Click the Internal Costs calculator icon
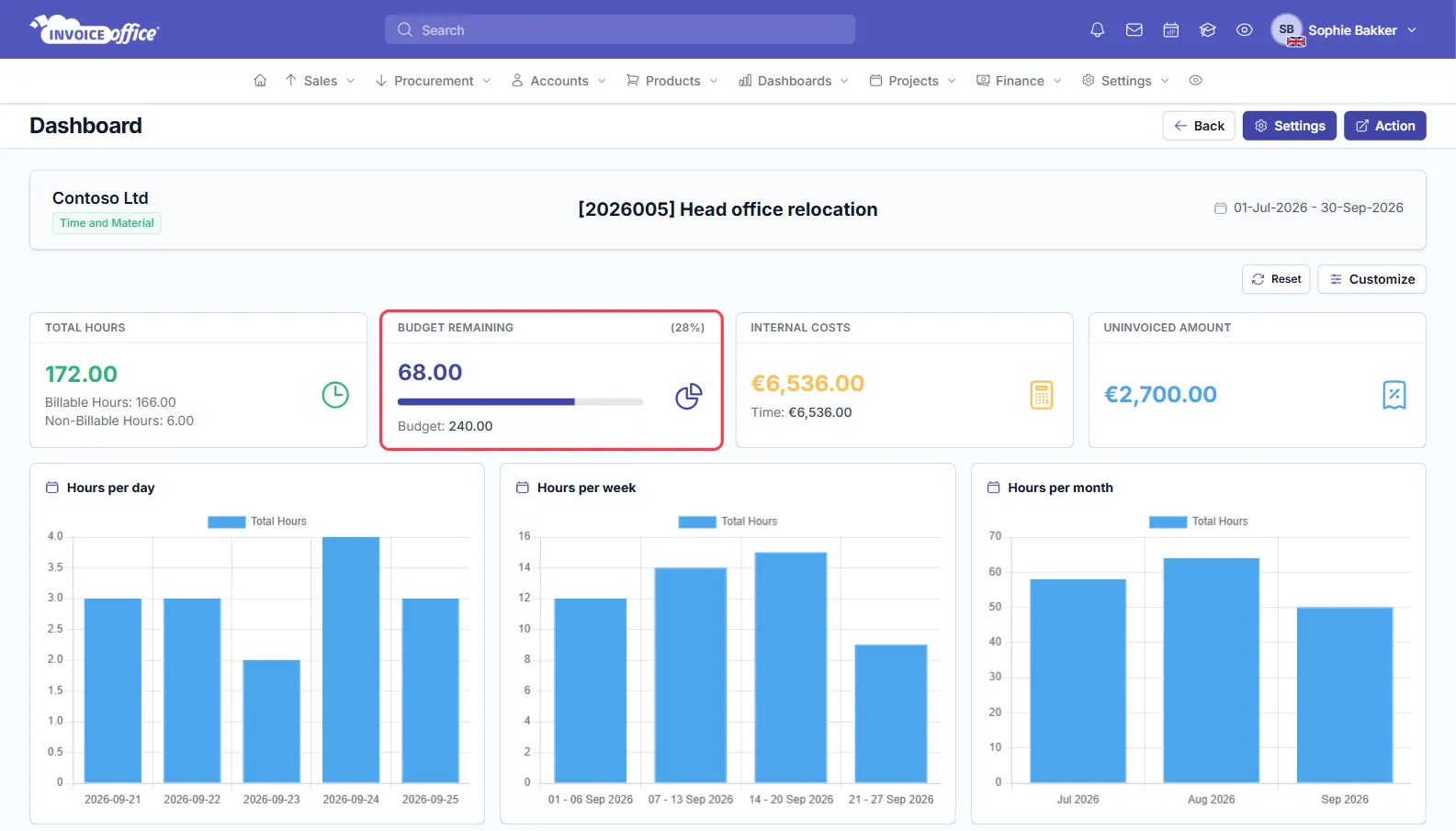Screen dimensions: 1456x831 click(1042, 395)
